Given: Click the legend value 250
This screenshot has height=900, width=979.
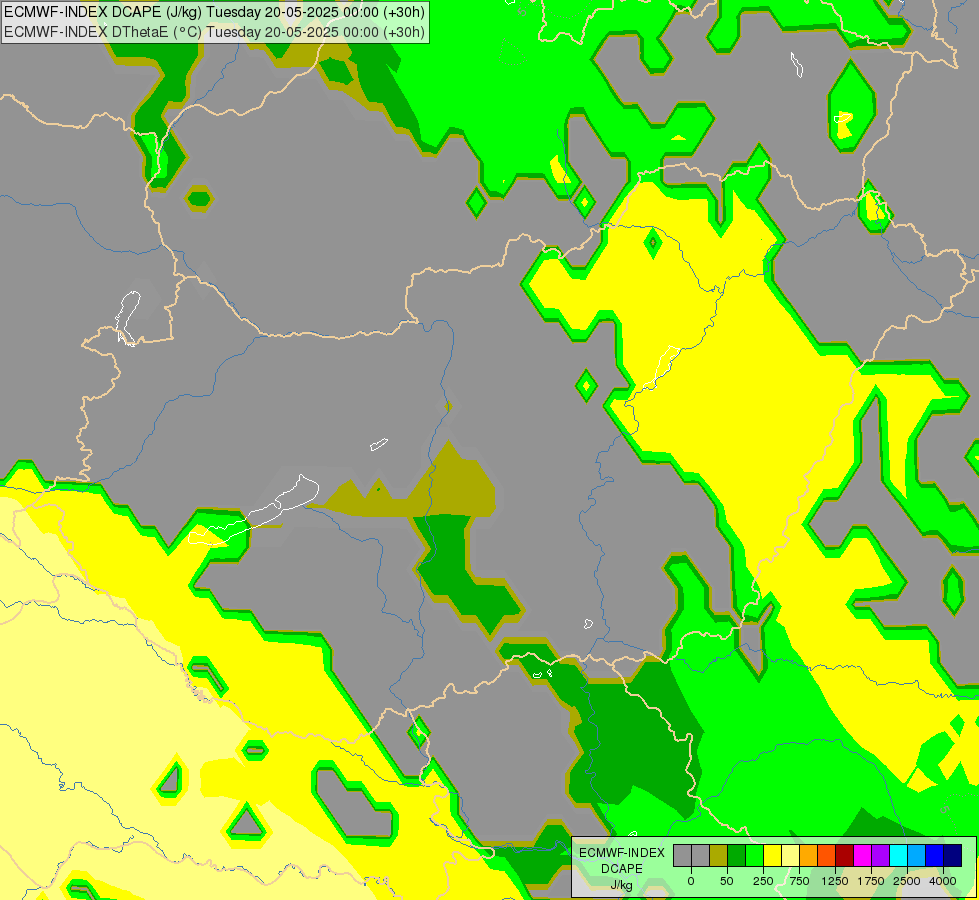Looking at the screenshot, I should [763, 881].
